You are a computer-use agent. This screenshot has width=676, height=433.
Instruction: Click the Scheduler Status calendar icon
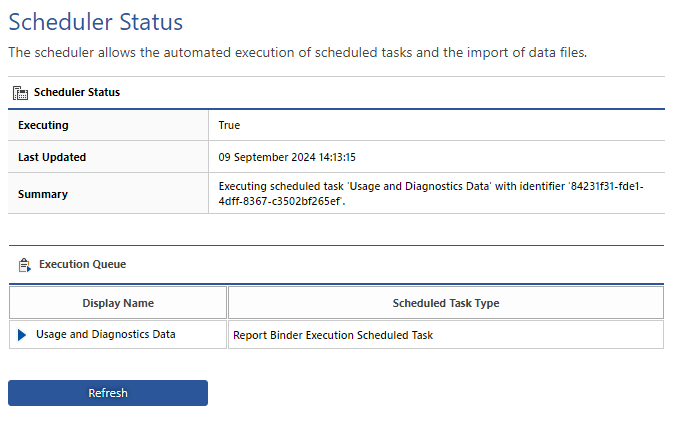click(x=20, y=93)
